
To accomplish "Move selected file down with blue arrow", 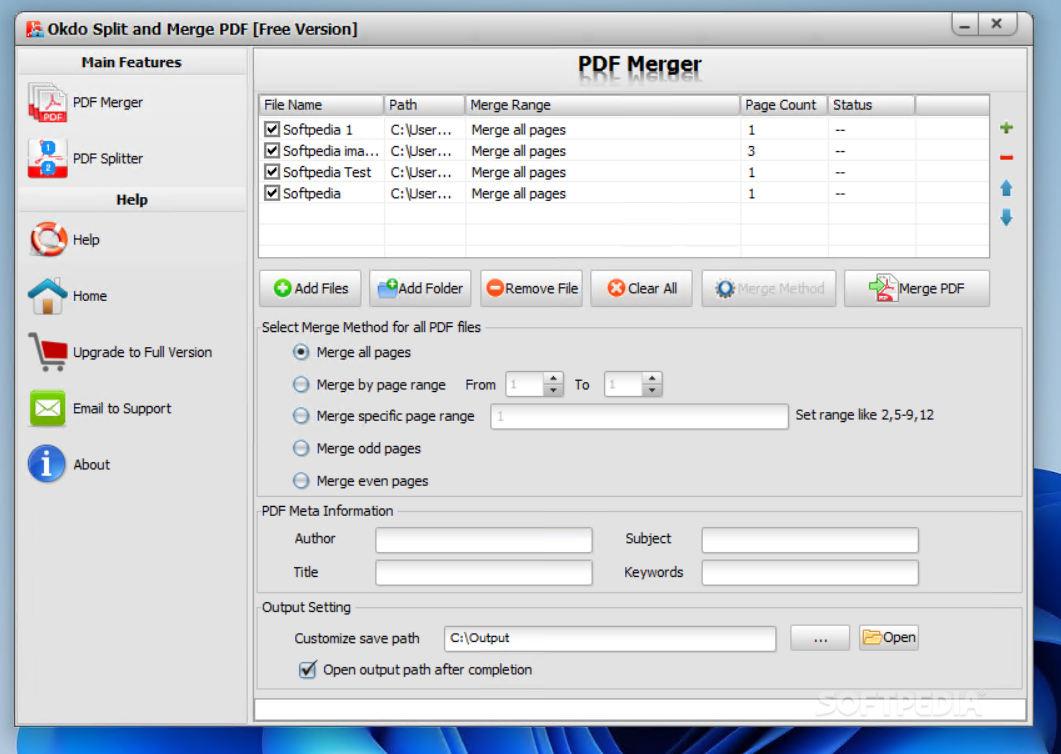I will coord(1006,217).
